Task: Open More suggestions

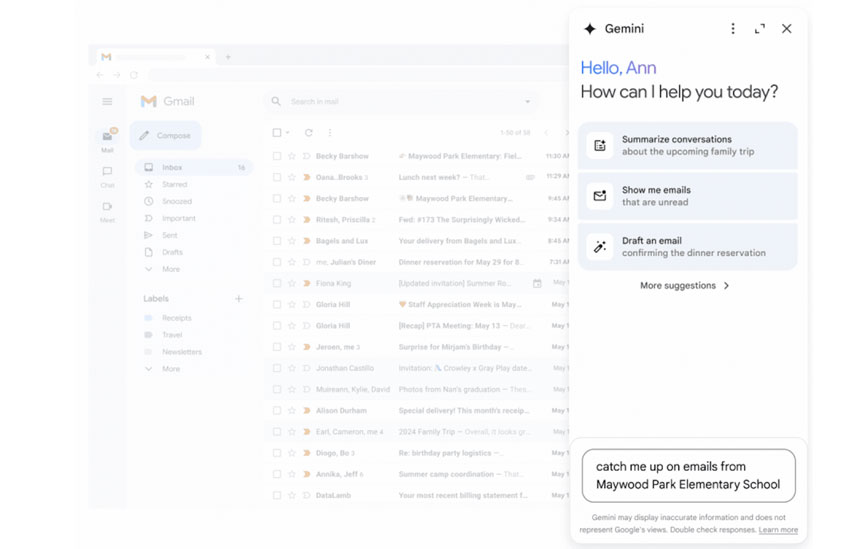Action: click(x=684, y=285)
